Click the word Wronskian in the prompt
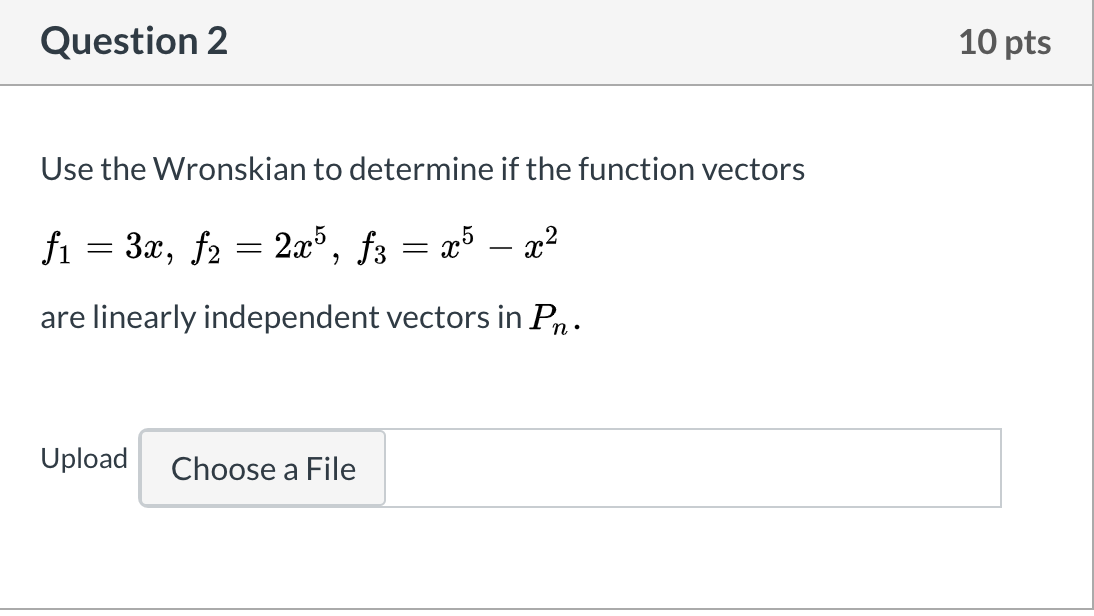This screenshot has width=1094, height=616. 230,169
